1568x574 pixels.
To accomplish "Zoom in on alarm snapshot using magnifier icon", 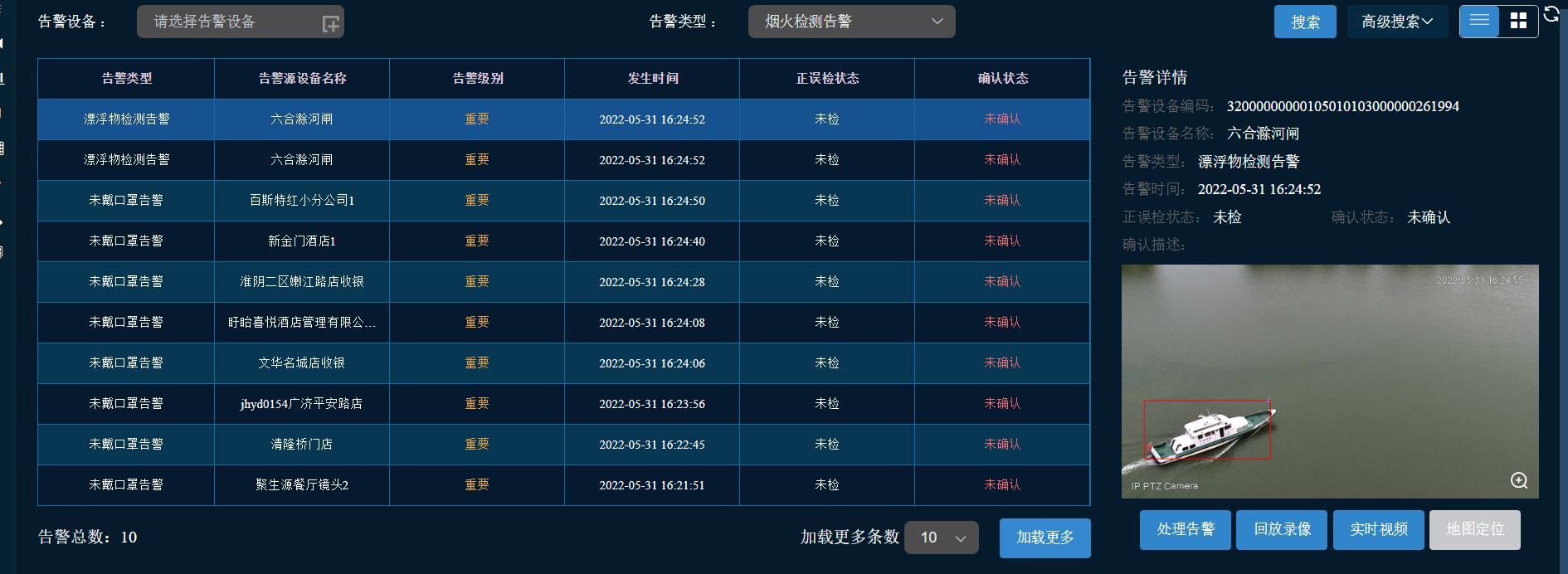I will 1518,480.
